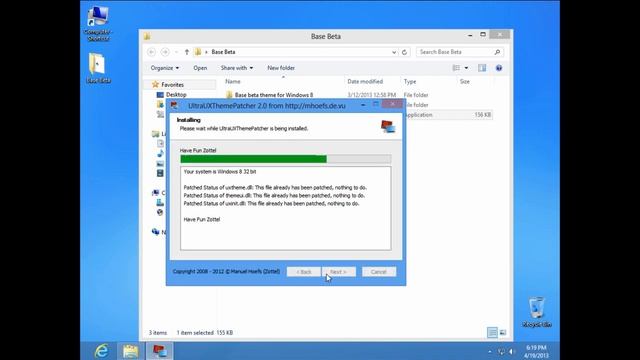The height and width of the screenshot is (360, 640).
Task: Open explorer Help icon
Action: [x=499, y=68]
